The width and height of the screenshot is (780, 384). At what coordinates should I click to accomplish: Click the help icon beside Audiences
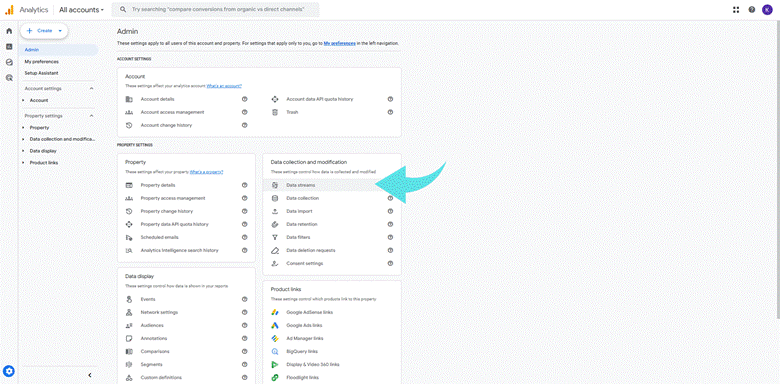244,325
